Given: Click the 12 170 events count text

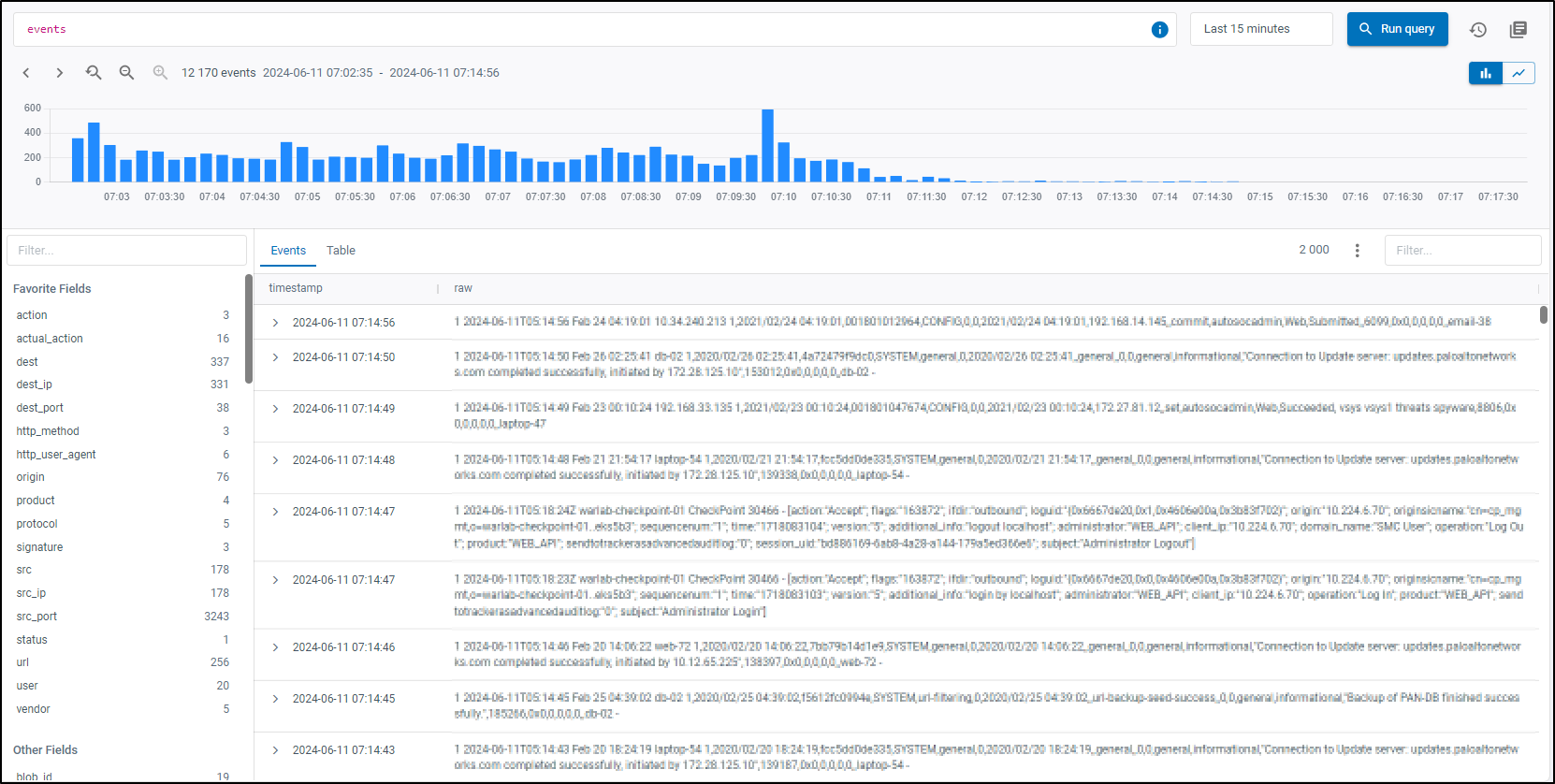Looking at the screenshot, I should click(218, 73).
